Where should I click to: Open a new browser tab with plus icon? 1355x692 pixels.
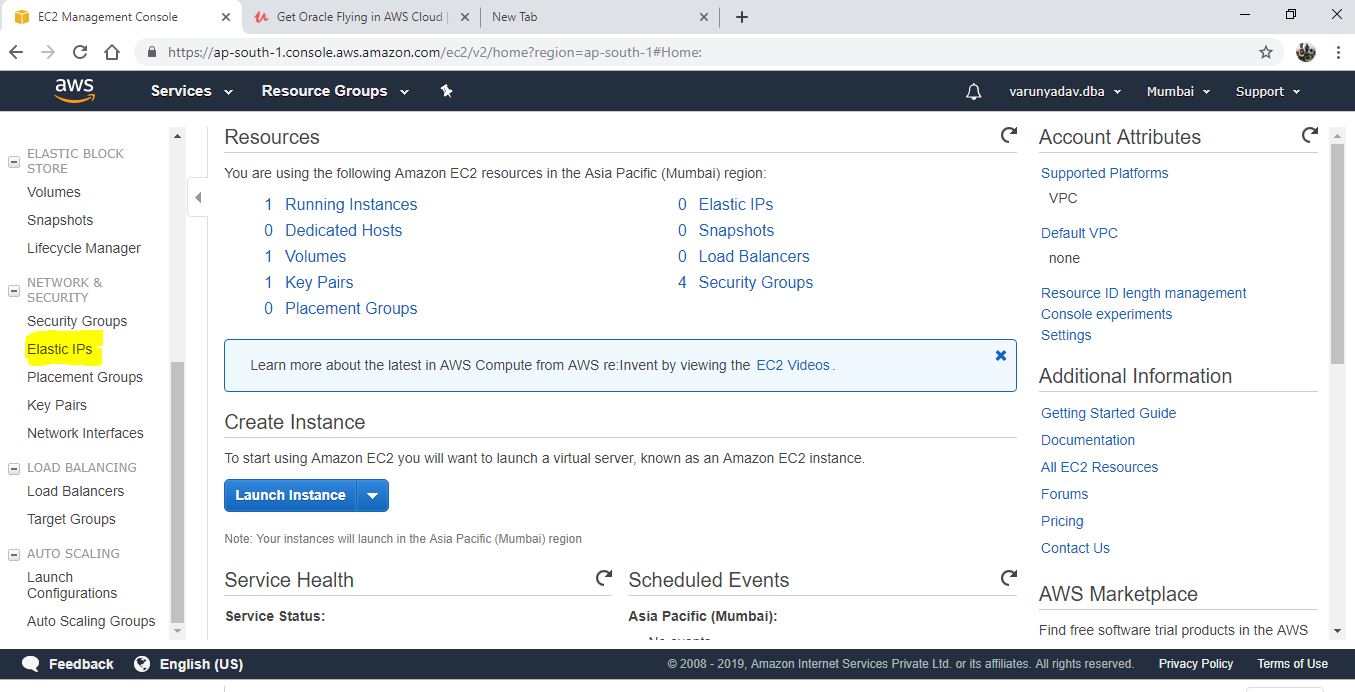741,17
